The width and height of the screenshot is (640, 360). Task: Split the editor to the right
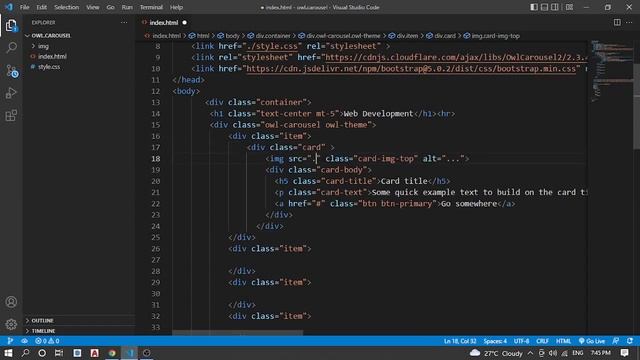[x=617, y=22]
